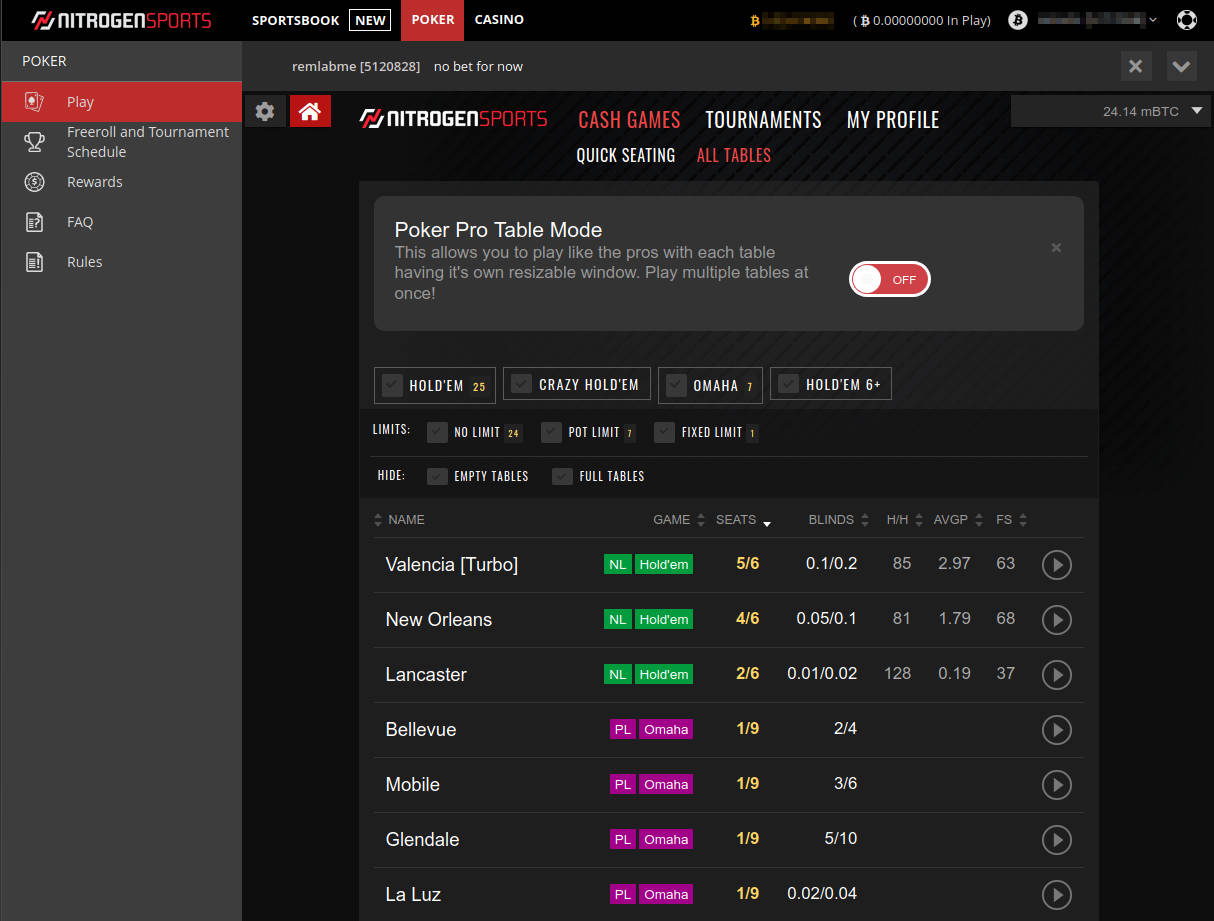Toggle Poker Pro Table Mode switch
This screenshot has height=921, width=1214.
pos(890,280)
